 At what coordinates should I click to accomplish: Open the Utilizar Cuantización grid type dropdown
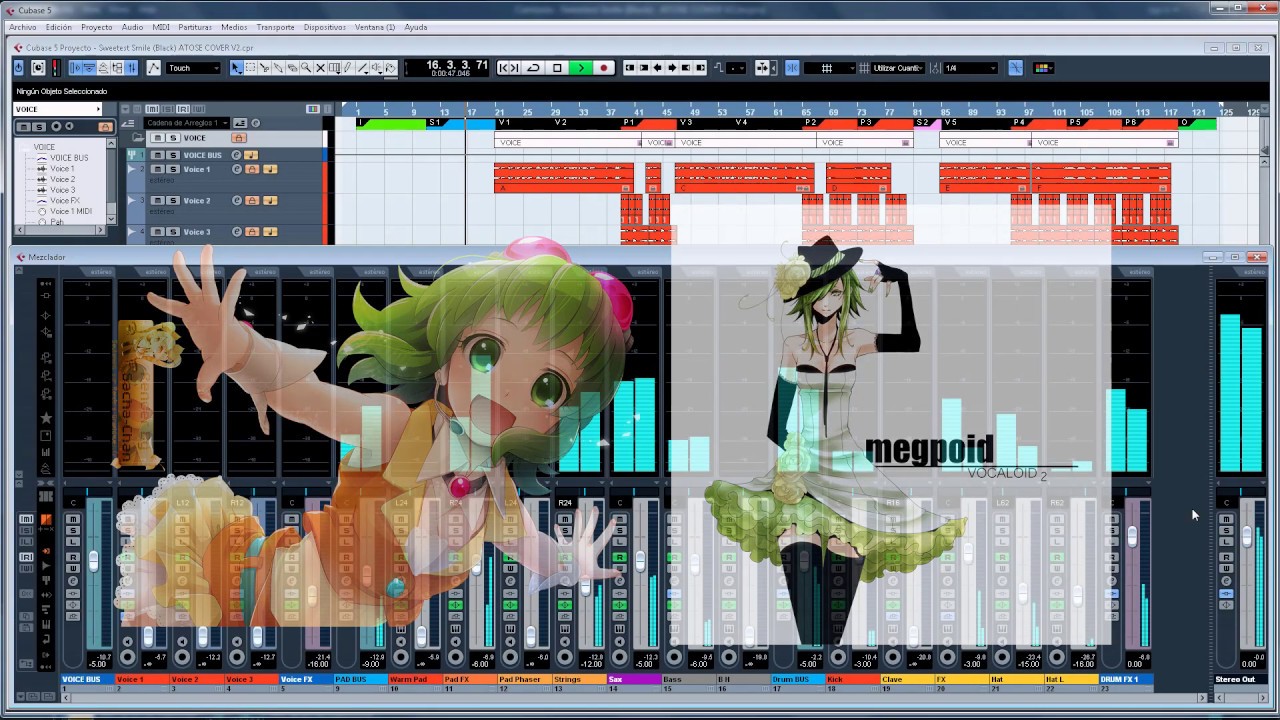[898, 68]
